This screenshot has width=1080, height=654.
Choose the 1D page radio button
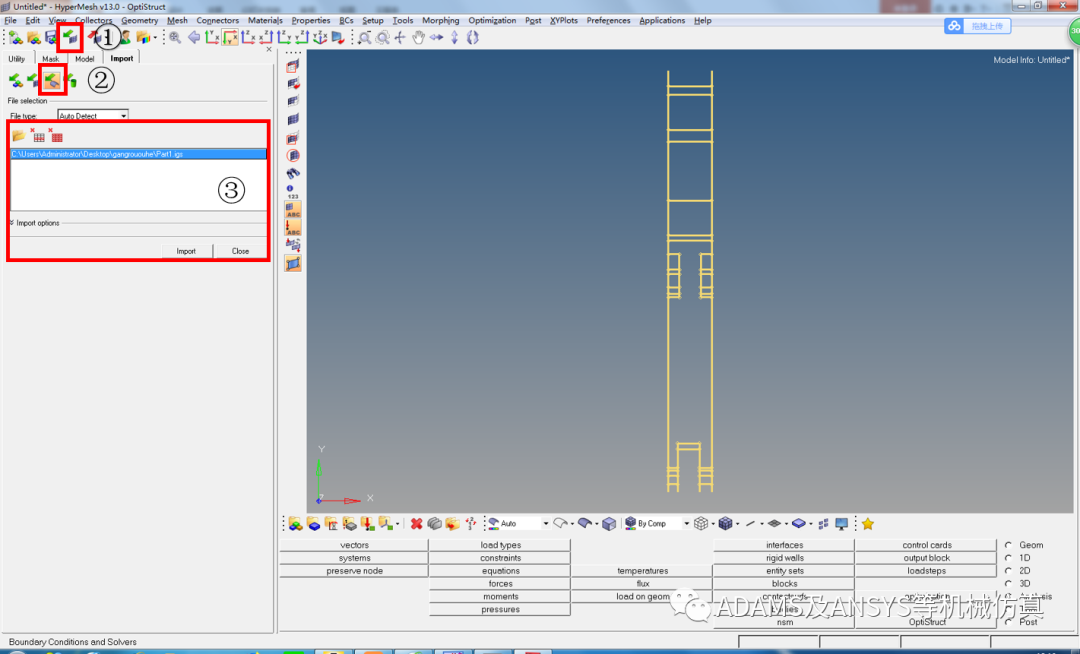pyautogui.click(x=1008, y=558)
